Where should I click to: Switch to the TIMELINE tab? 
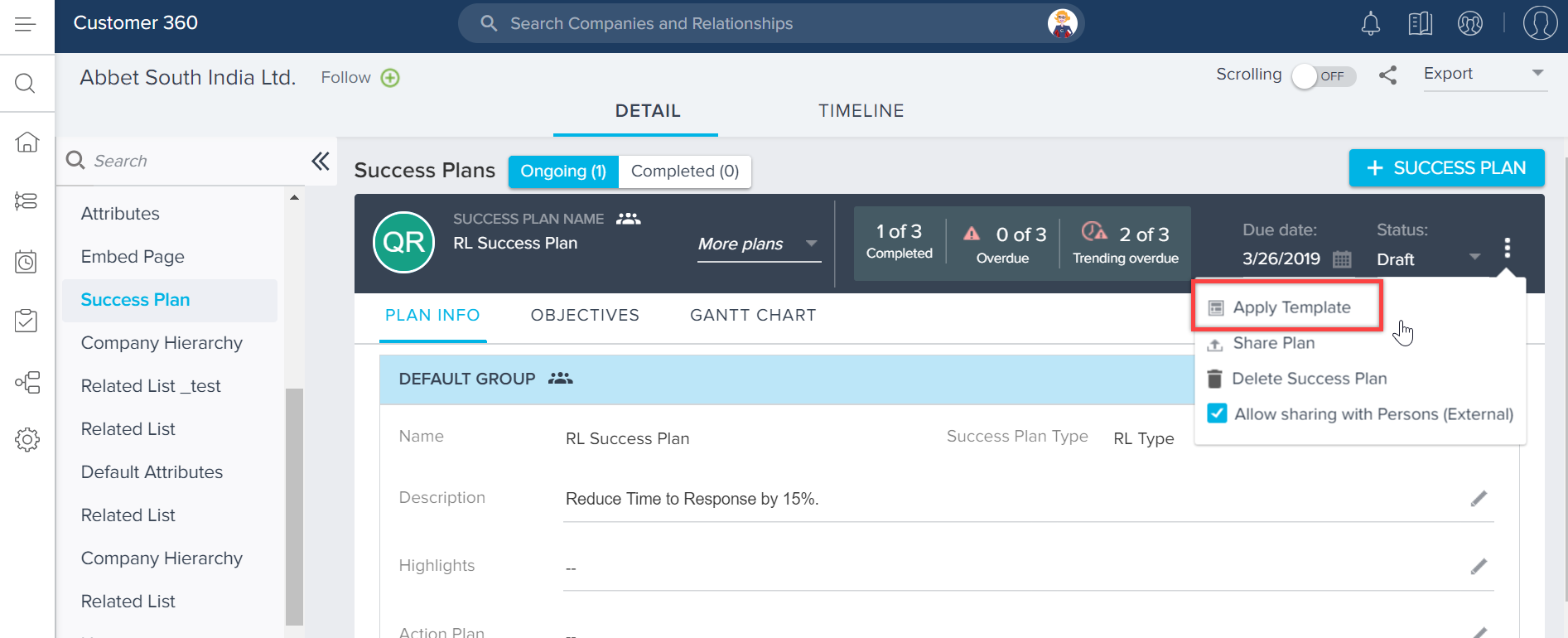point(861,111)
